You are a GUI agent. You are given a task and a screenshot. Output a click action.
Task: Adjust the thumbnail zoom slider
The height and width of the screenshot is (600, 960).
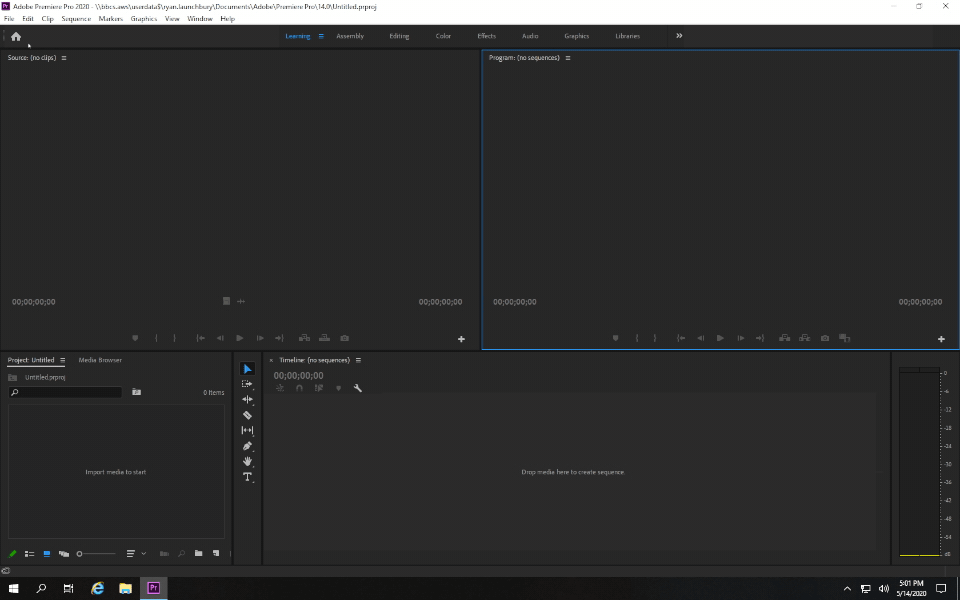coord(80,553)
